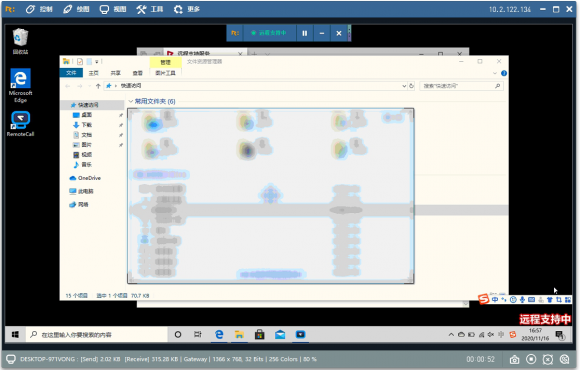Click the fullscreen capture icon in status bar

click(548, 359)
